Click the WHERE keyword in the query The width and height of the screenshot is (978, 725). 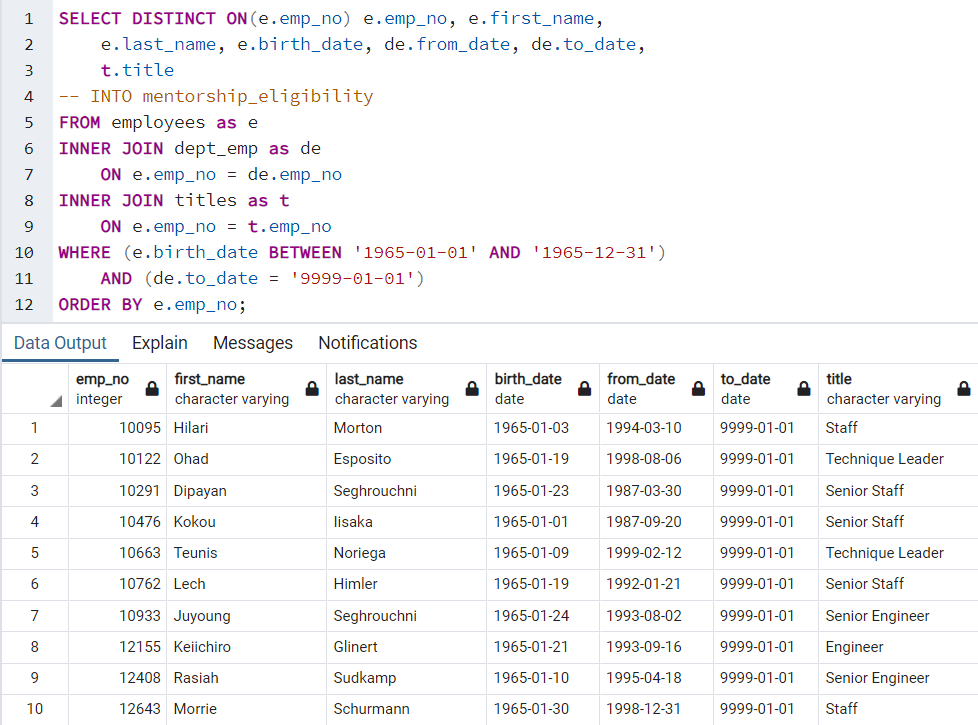[84, 253]
